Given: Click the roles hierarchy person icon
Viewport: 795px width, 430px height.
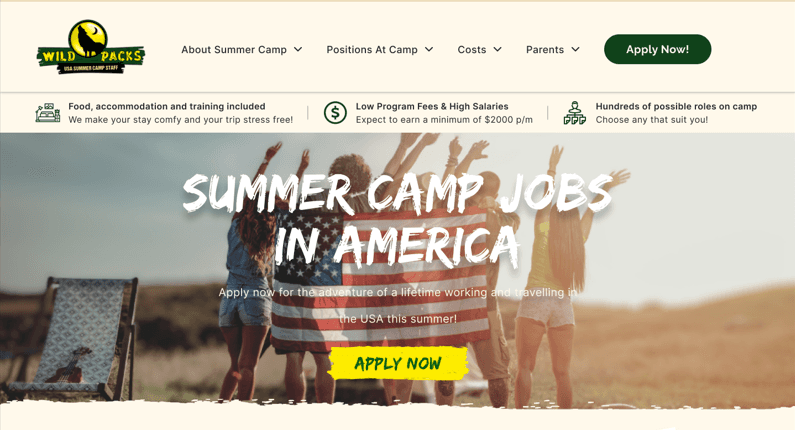Looking at the screenshot, I should coord(574,113).
